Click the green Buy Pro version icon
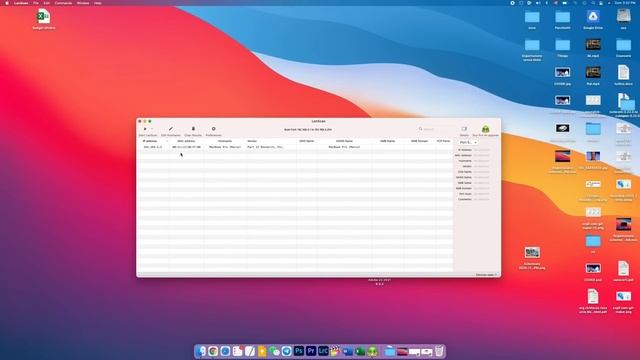The image size is (640, 360). coord(485,129)
